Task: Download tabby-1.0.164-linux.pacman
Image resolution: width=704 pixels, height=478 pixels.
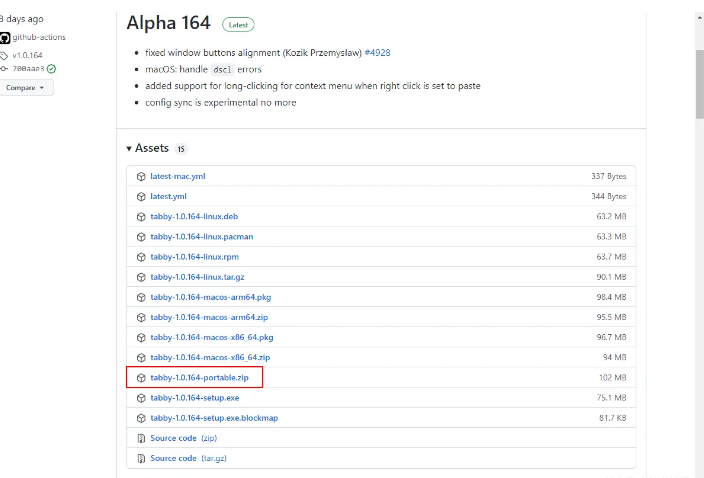Action: point(202,237)
